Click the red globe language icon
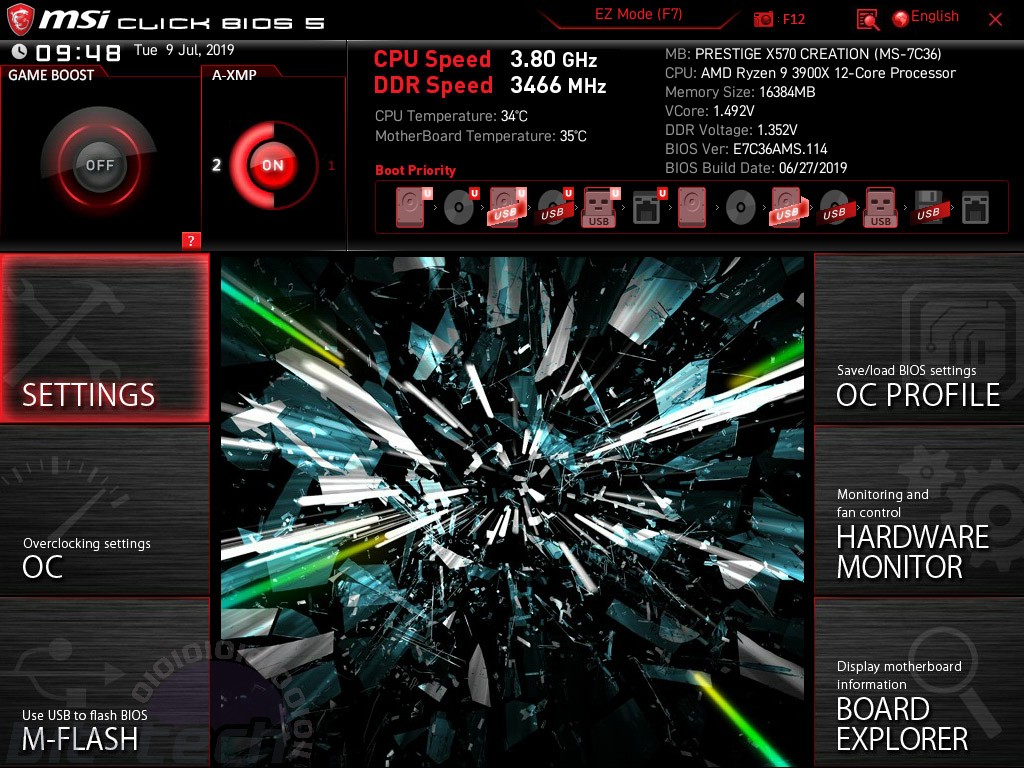The height and width of the screenshot is (768, 1024). [901, 19]
